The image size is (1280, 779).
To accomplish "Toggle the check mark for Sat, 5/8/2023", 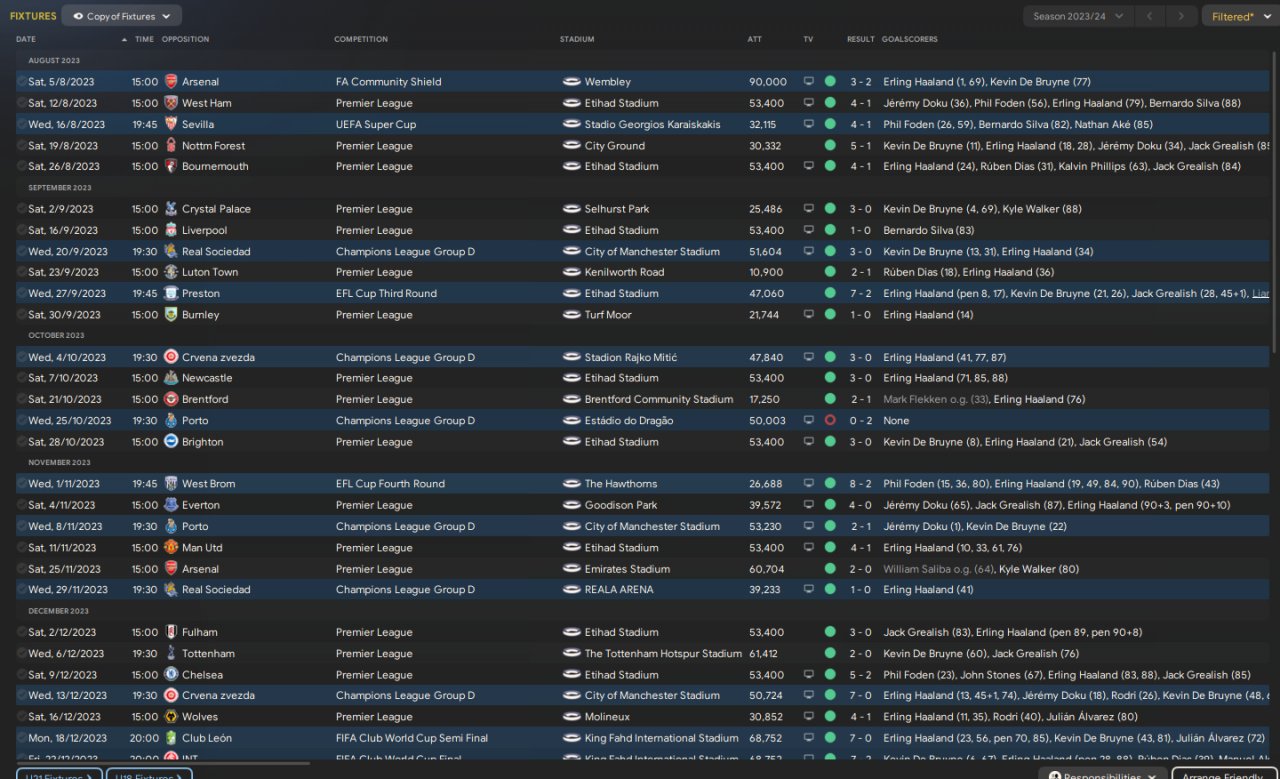I will pyautogui.click(x=22, y=82).
